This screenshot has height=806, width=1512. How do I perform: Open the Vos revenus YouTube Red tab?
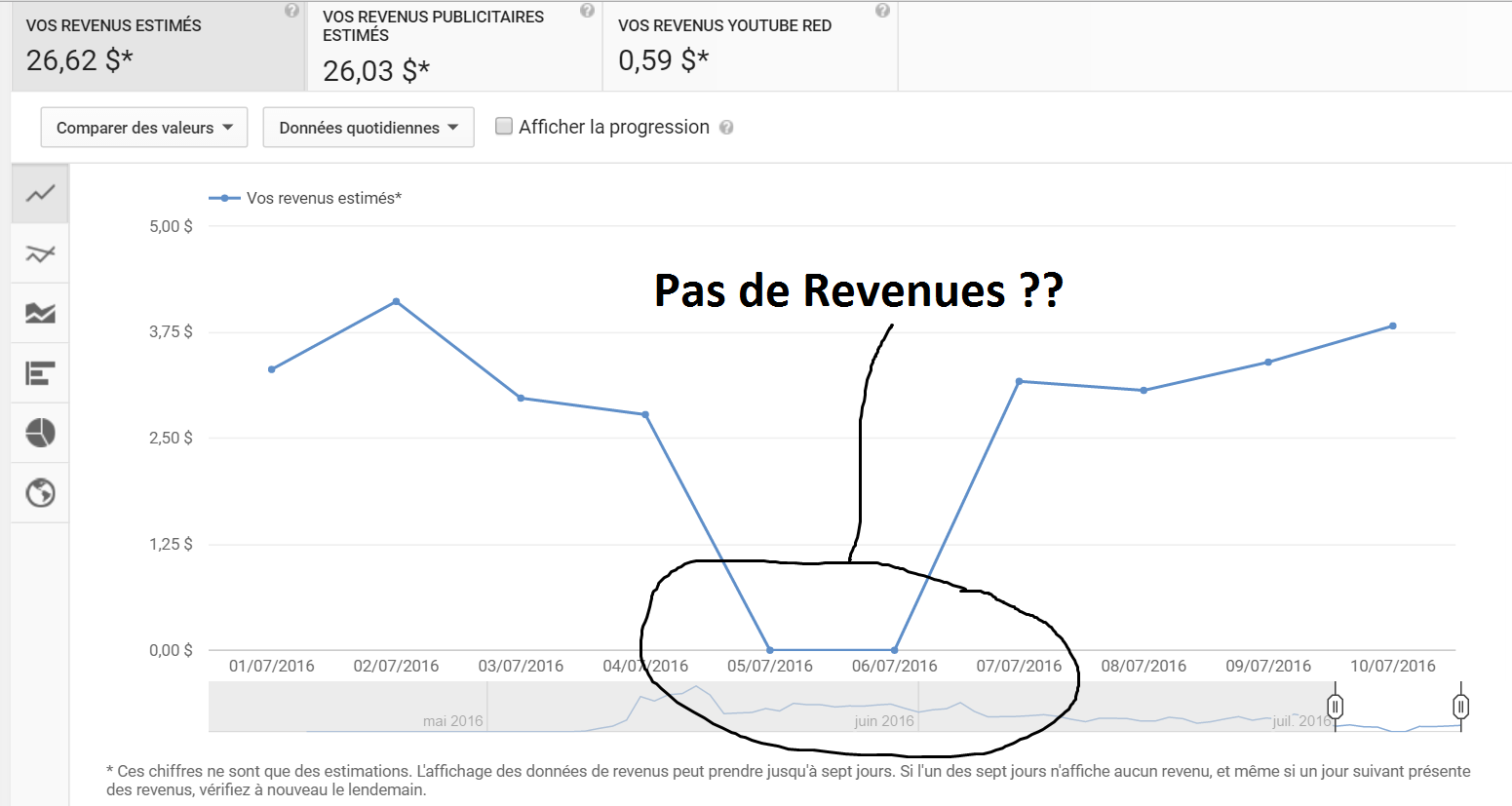[x=749, y=47]
